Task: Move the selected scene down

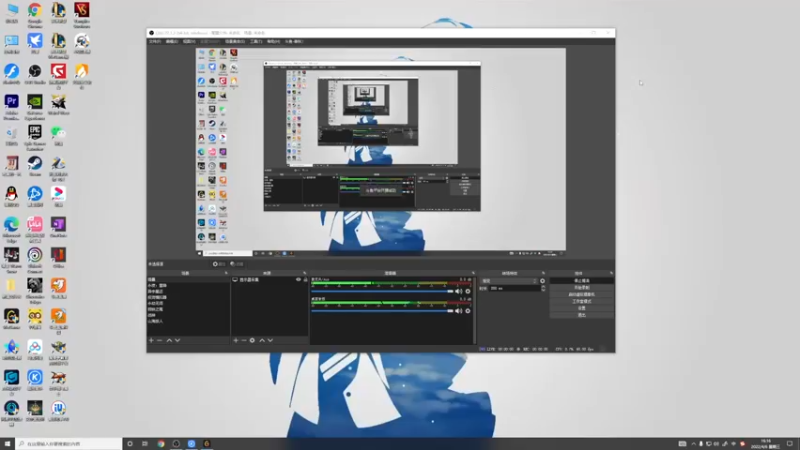Action: [178, 340]
